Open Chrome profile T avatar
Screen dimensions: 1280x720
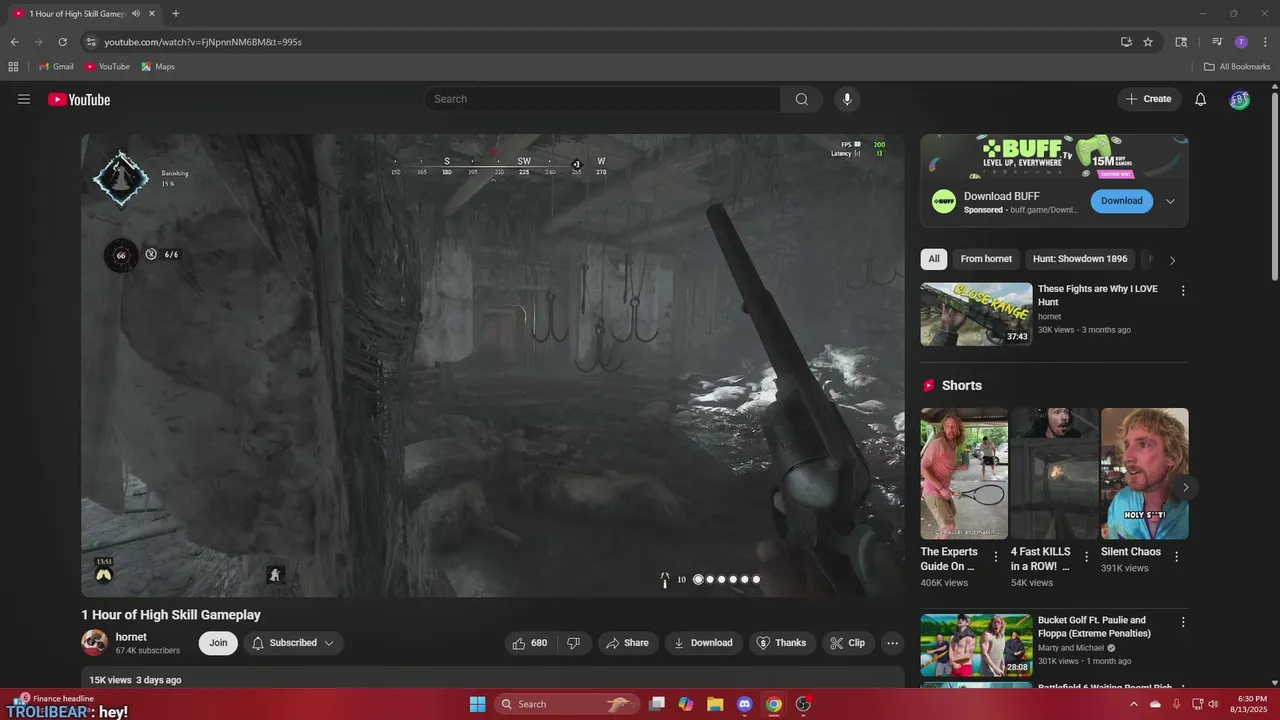tap(1241, 42)
